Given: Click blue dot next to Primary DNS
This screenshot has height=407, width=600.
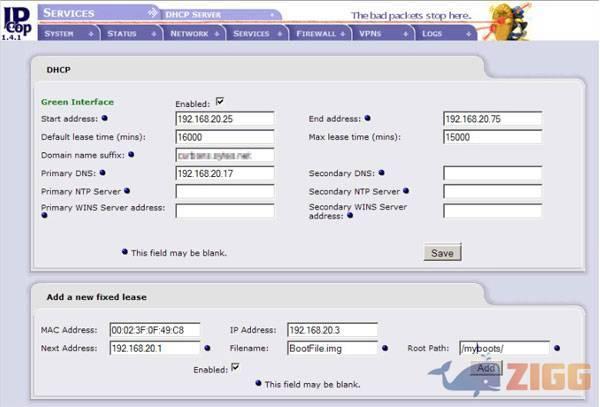Looking at the screenshot, I should (x=102, y=173).
